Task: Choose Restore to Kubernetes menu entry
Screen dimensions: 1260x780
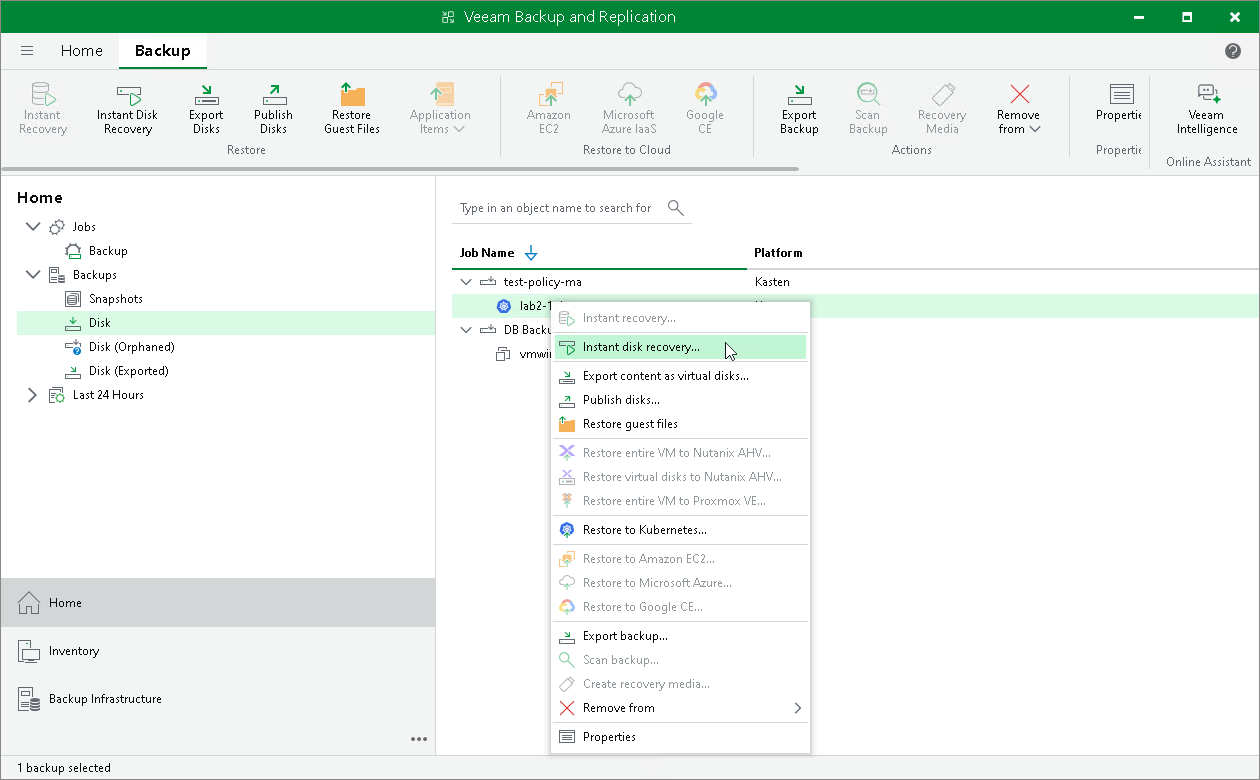Action: coord(680,530)
